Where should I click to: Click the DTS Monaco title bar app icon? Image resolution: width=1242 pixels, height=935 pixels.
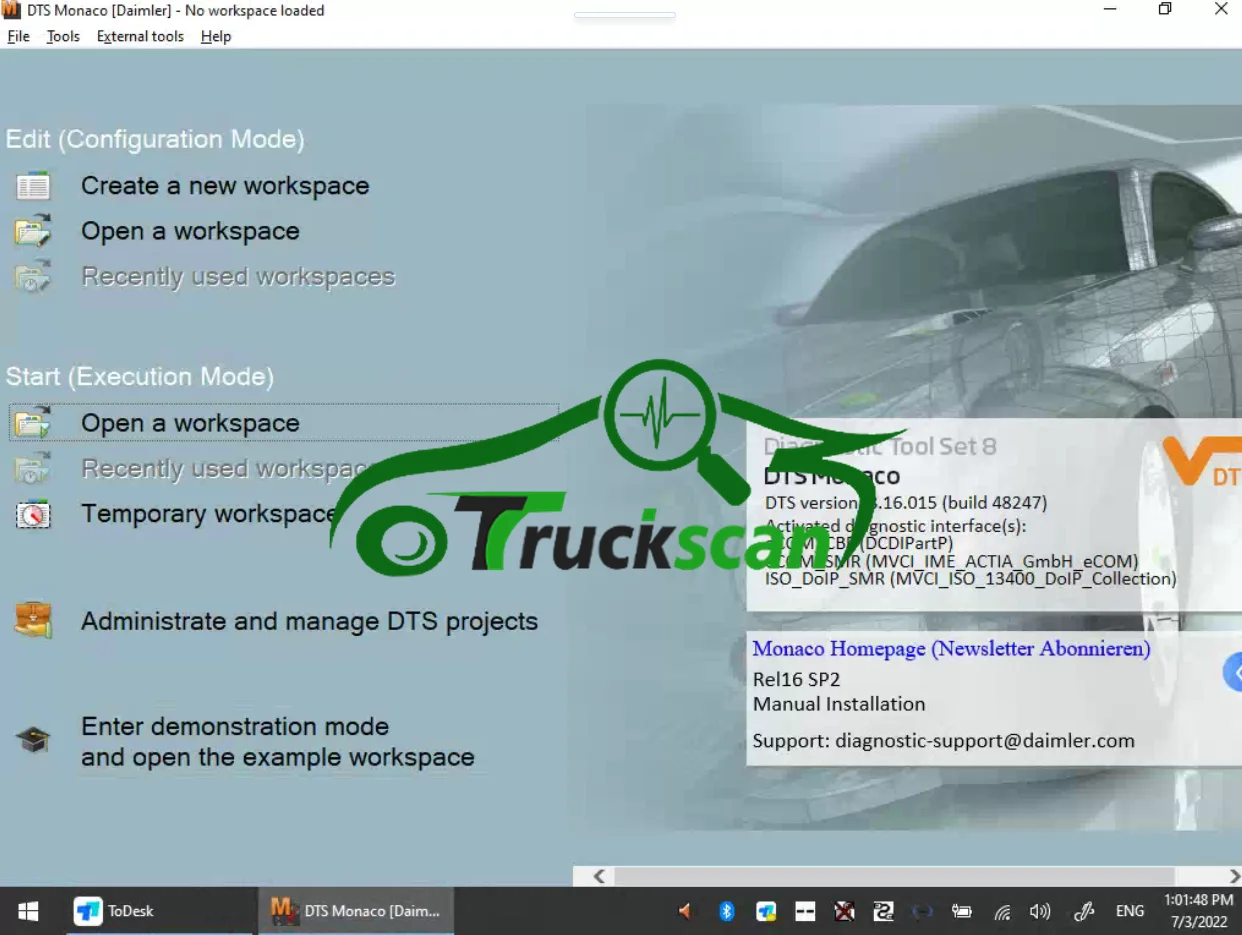(x=12, y=10)
